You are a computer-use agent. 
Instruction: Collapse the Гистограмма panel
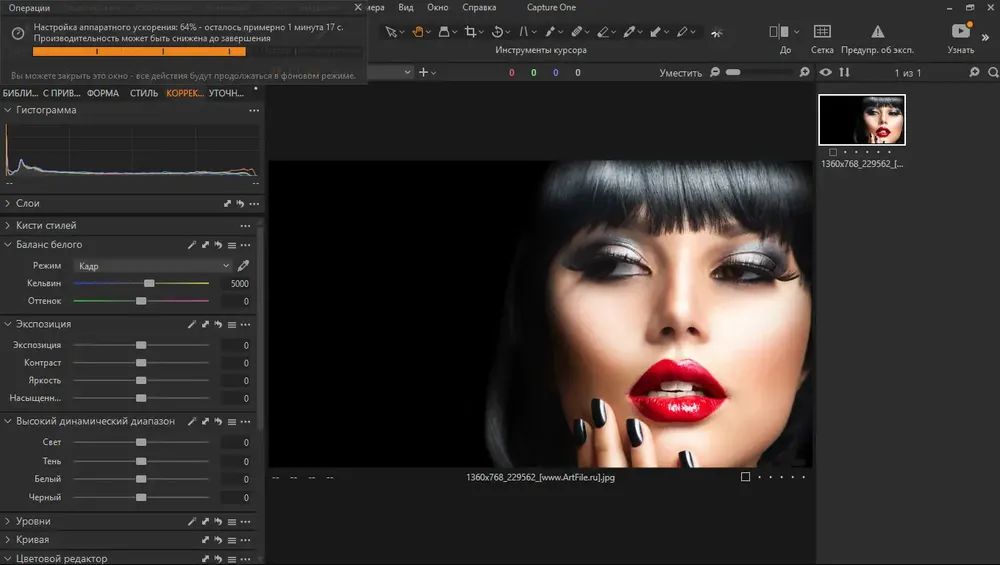[x=8, y=110]
